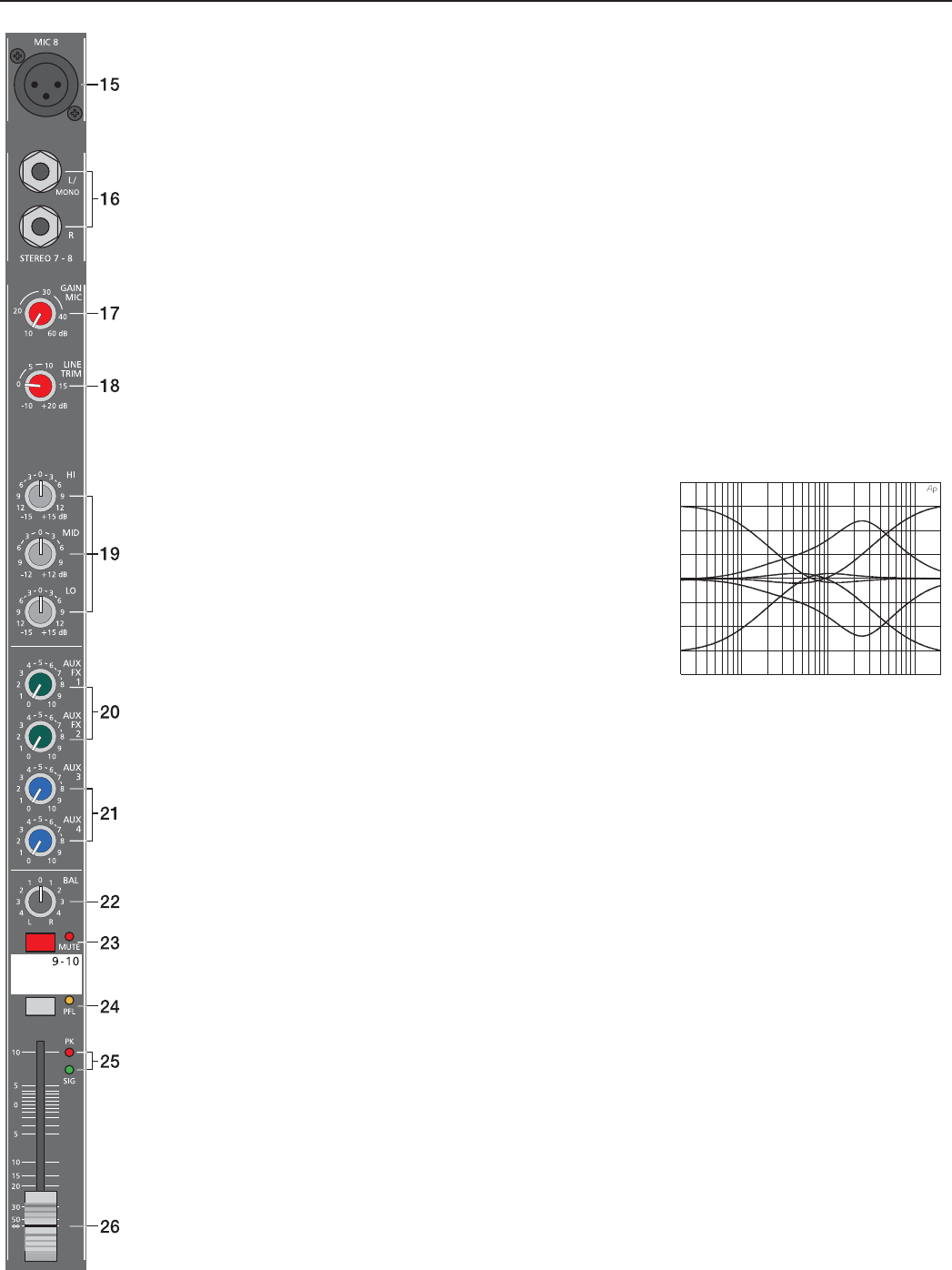Click the HI equalizer knob
952x1270 pixels.
40,496
